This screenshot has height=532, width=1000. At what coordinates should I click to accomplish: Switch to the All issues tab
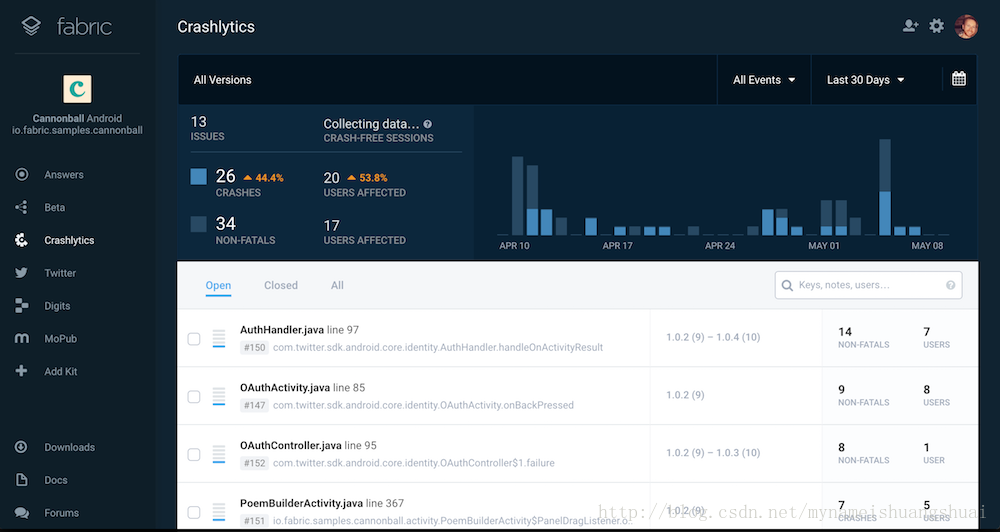pos(337,285)
